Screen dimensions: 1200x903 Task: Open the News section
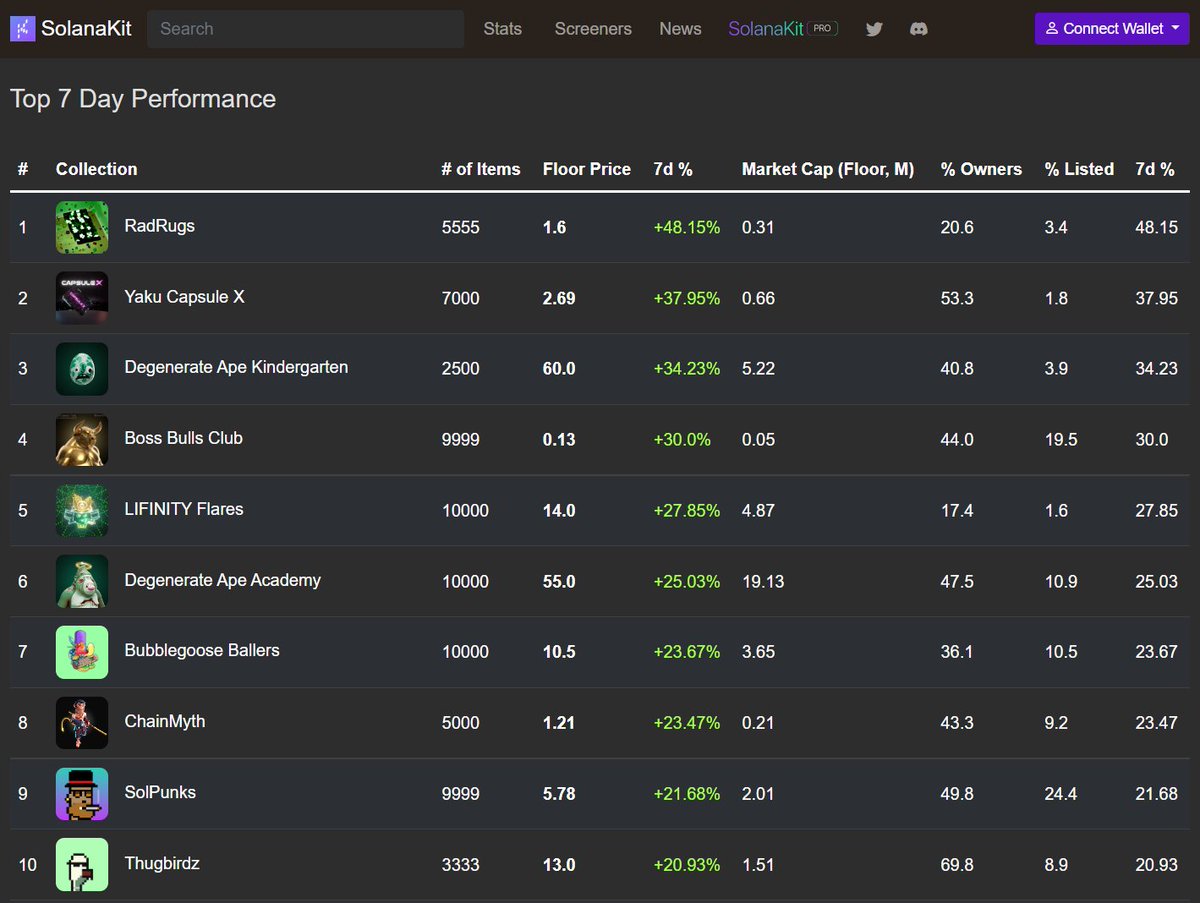[680, 29]
